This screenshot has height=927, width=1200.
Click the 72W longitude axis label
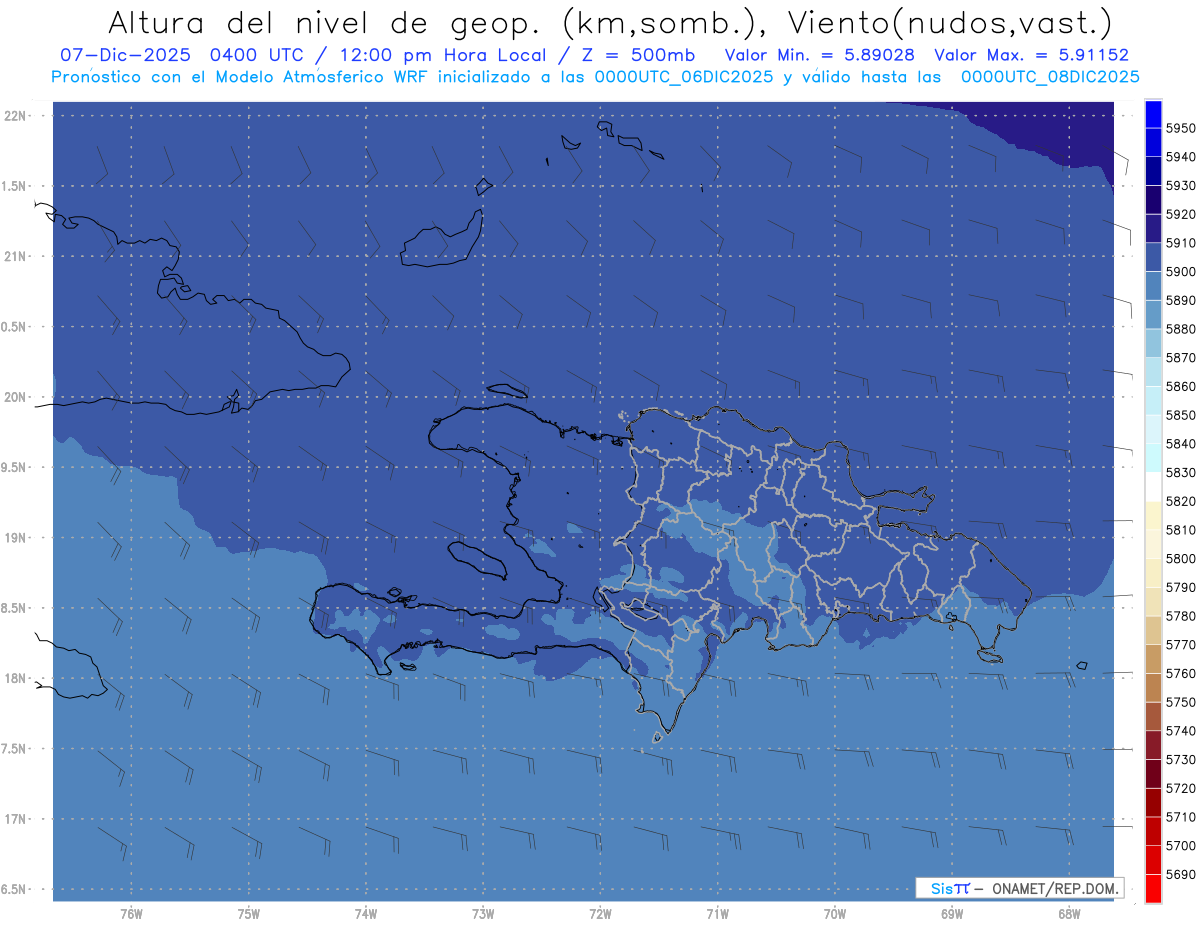(601, 914)
